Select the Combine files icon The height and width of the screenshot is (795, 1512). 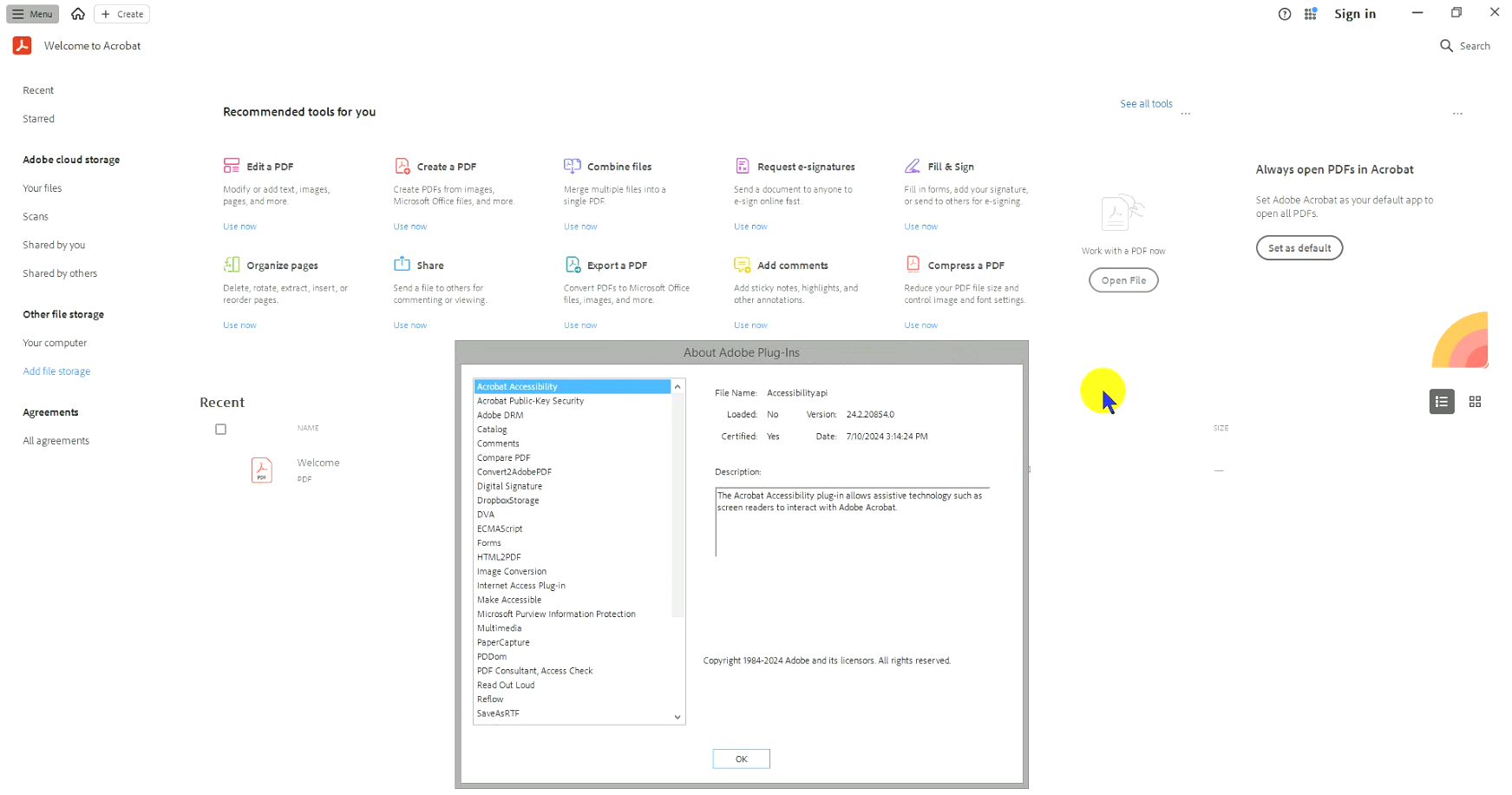pyautogui.click(x=572, y=166)
